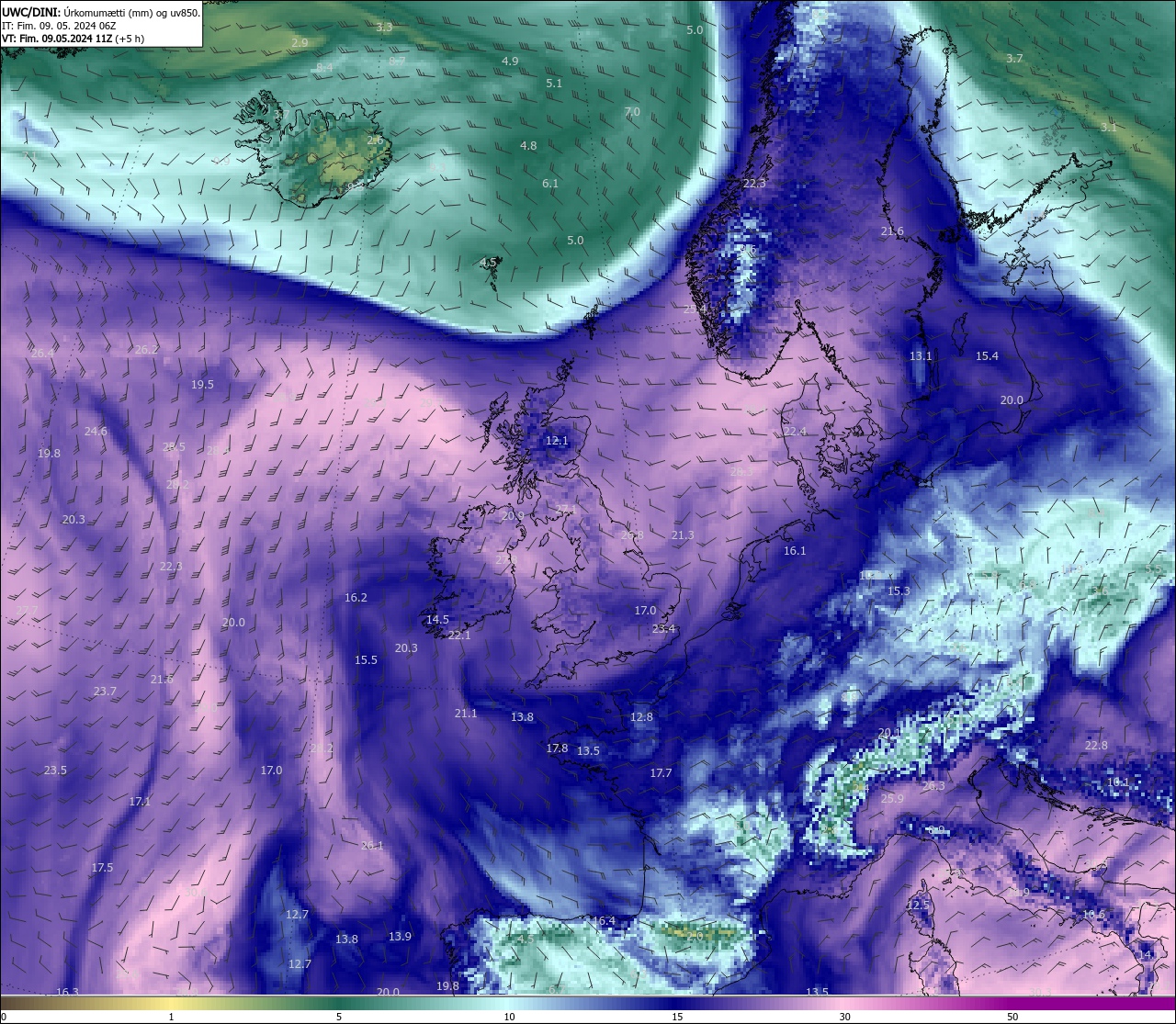Click the 21.1 value label
This screenshot has height=1024, width=1176.
click(x=466, y=713)
